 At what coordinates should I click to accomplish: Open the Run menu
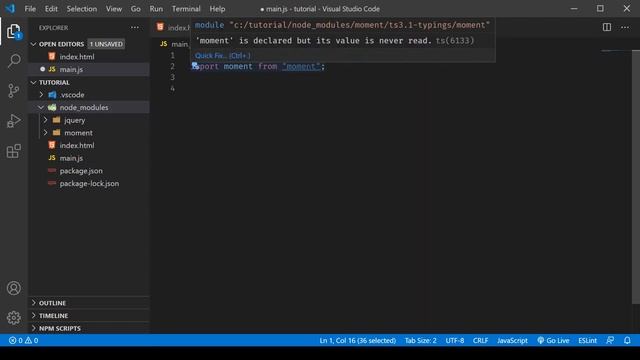click(156, 9)
